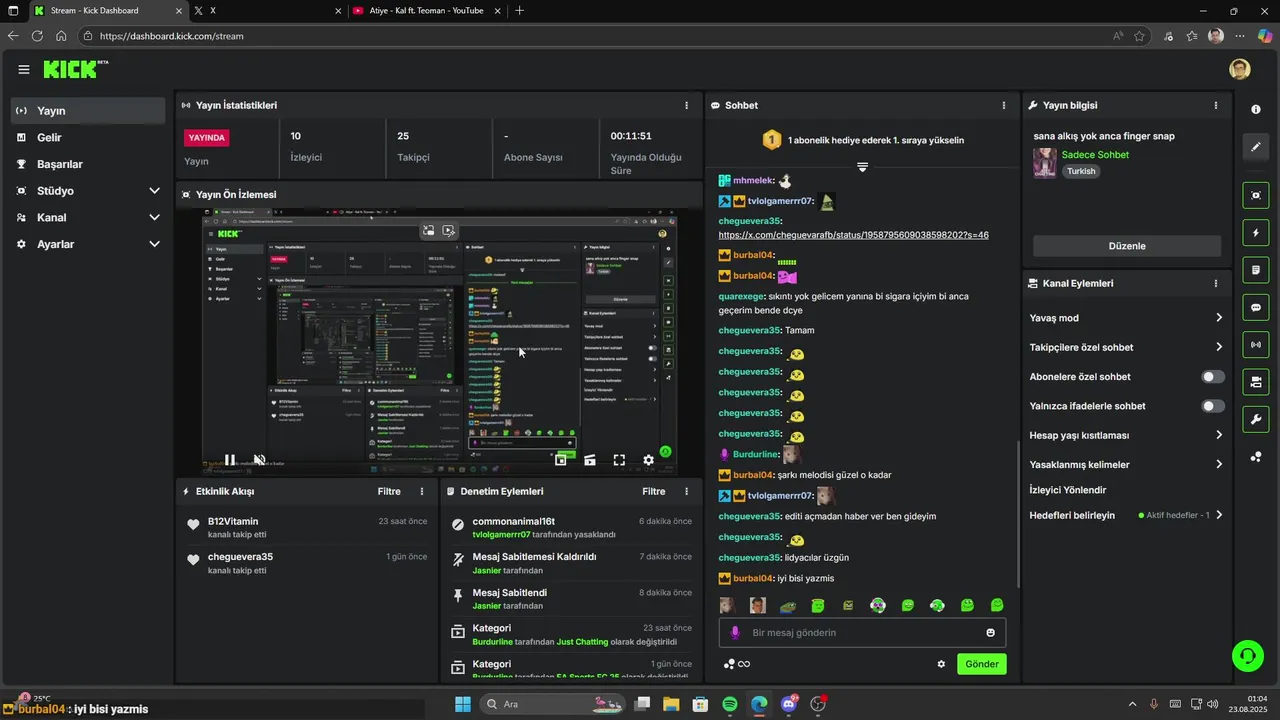Click the play-in-window overlay icon on preview

449,230
